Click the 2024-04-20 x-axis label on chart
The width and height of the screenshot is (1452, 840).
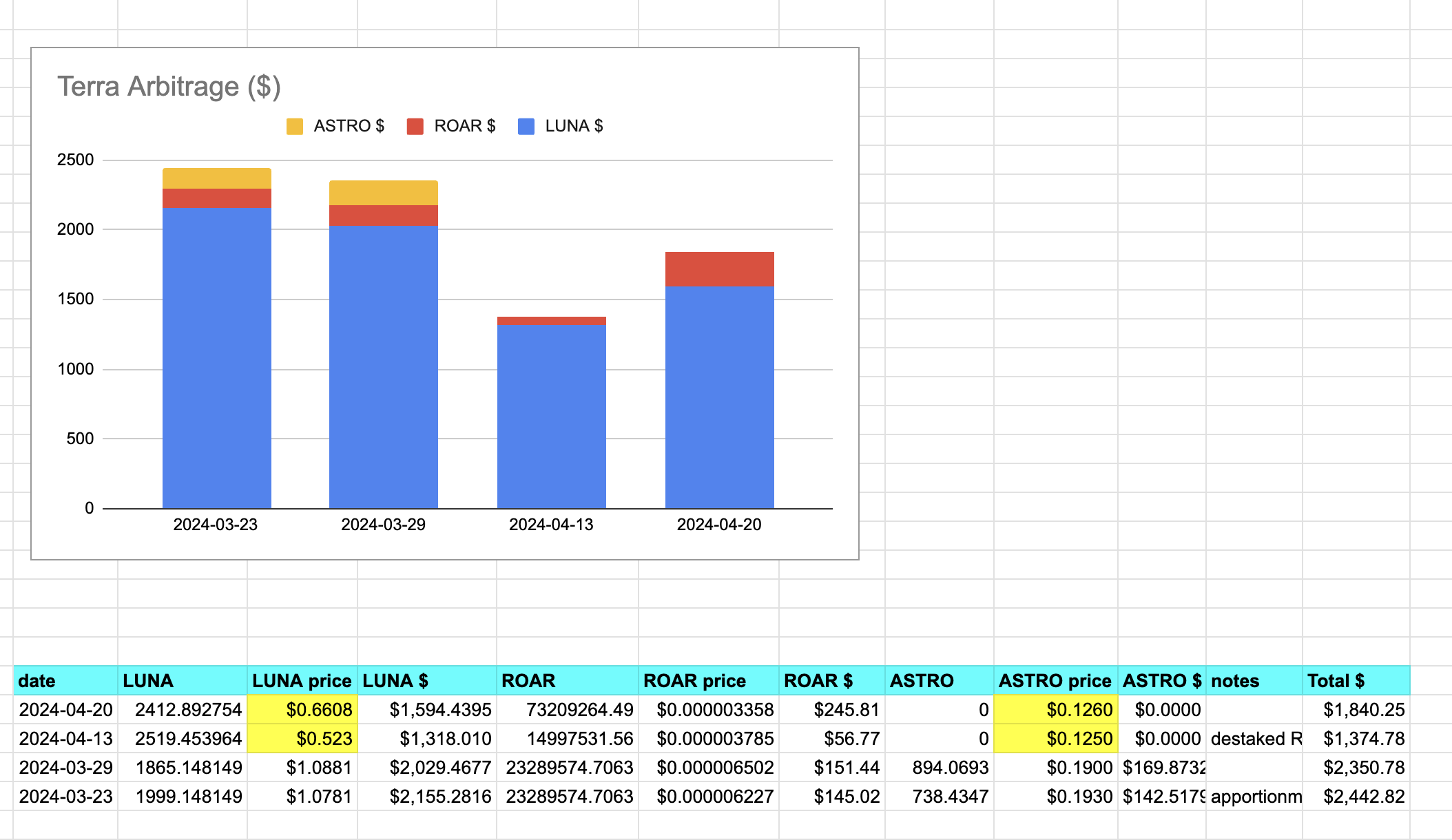click(719, 525)
